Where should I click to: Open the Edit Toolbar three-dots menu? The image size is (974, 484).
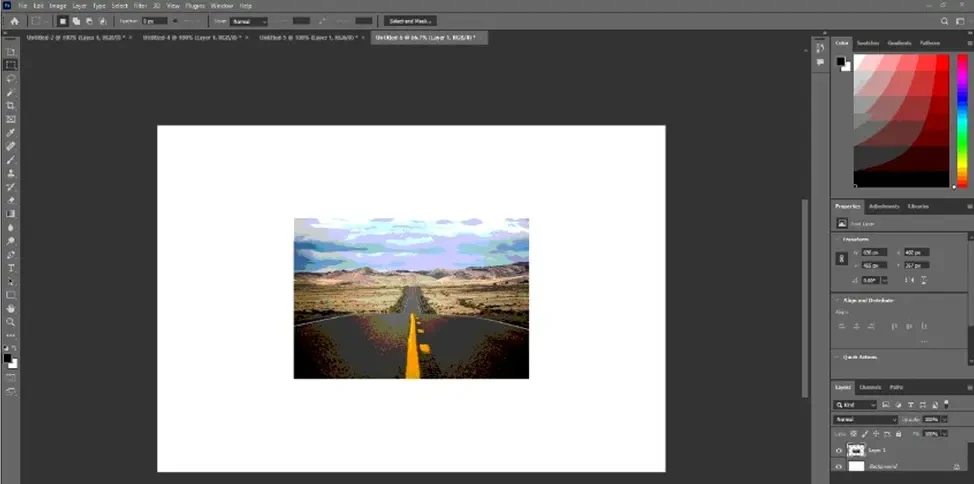coord(11,336)
